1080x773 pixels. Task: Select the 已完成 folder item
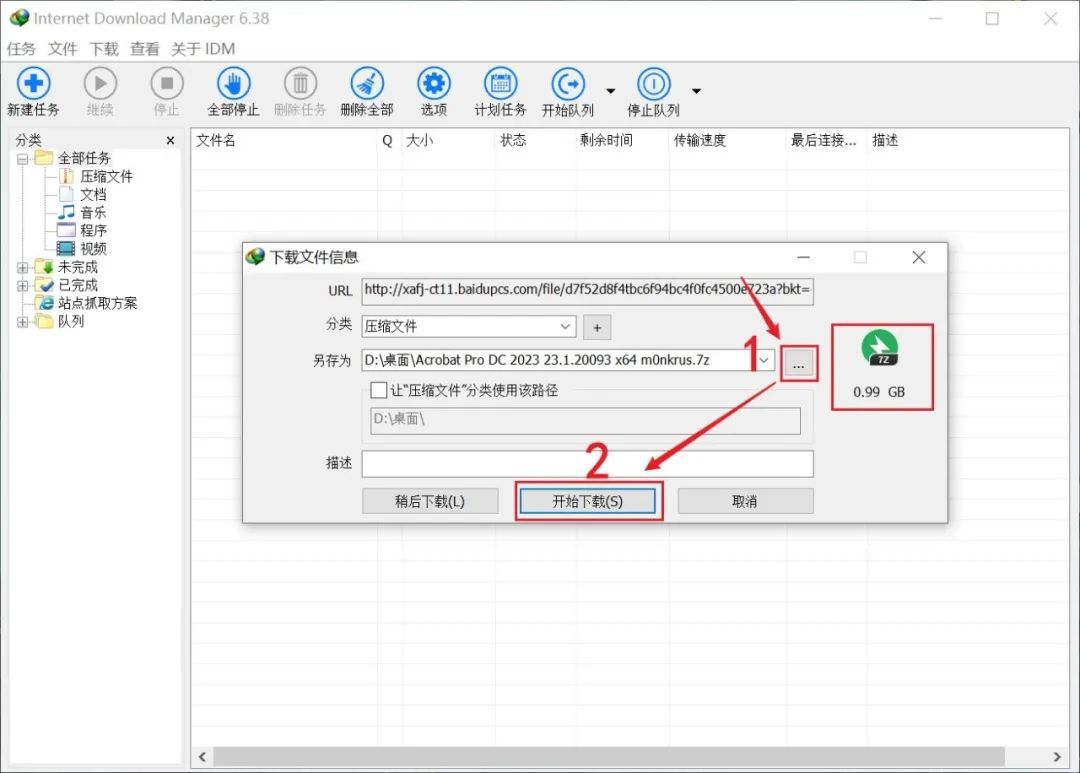point(77,285)
